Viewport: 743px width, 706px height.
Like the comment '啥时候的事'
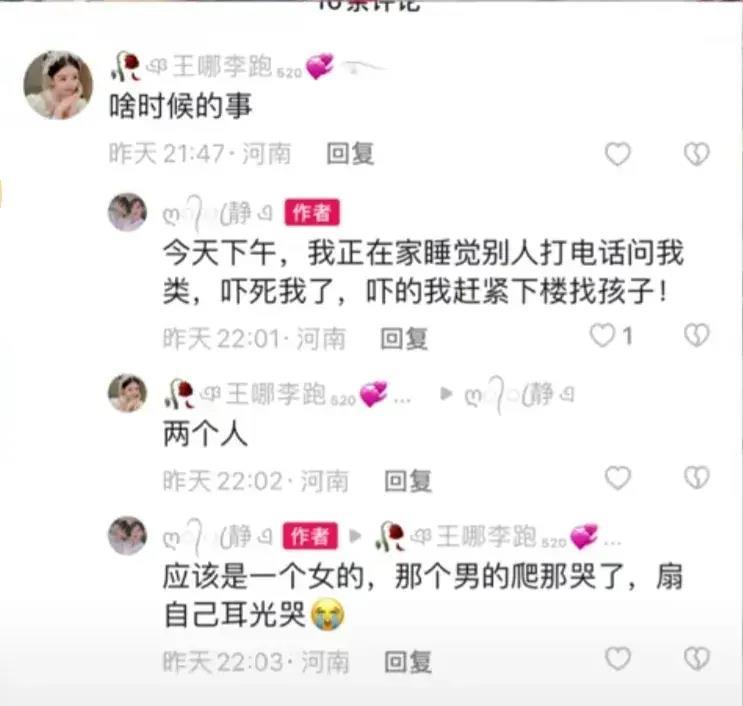pos(617,154)
